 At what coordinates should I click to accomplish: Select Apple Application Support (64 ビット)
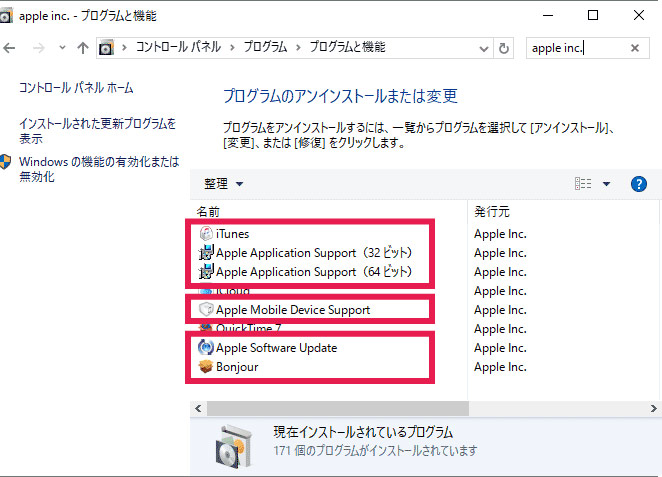[314, 271]
